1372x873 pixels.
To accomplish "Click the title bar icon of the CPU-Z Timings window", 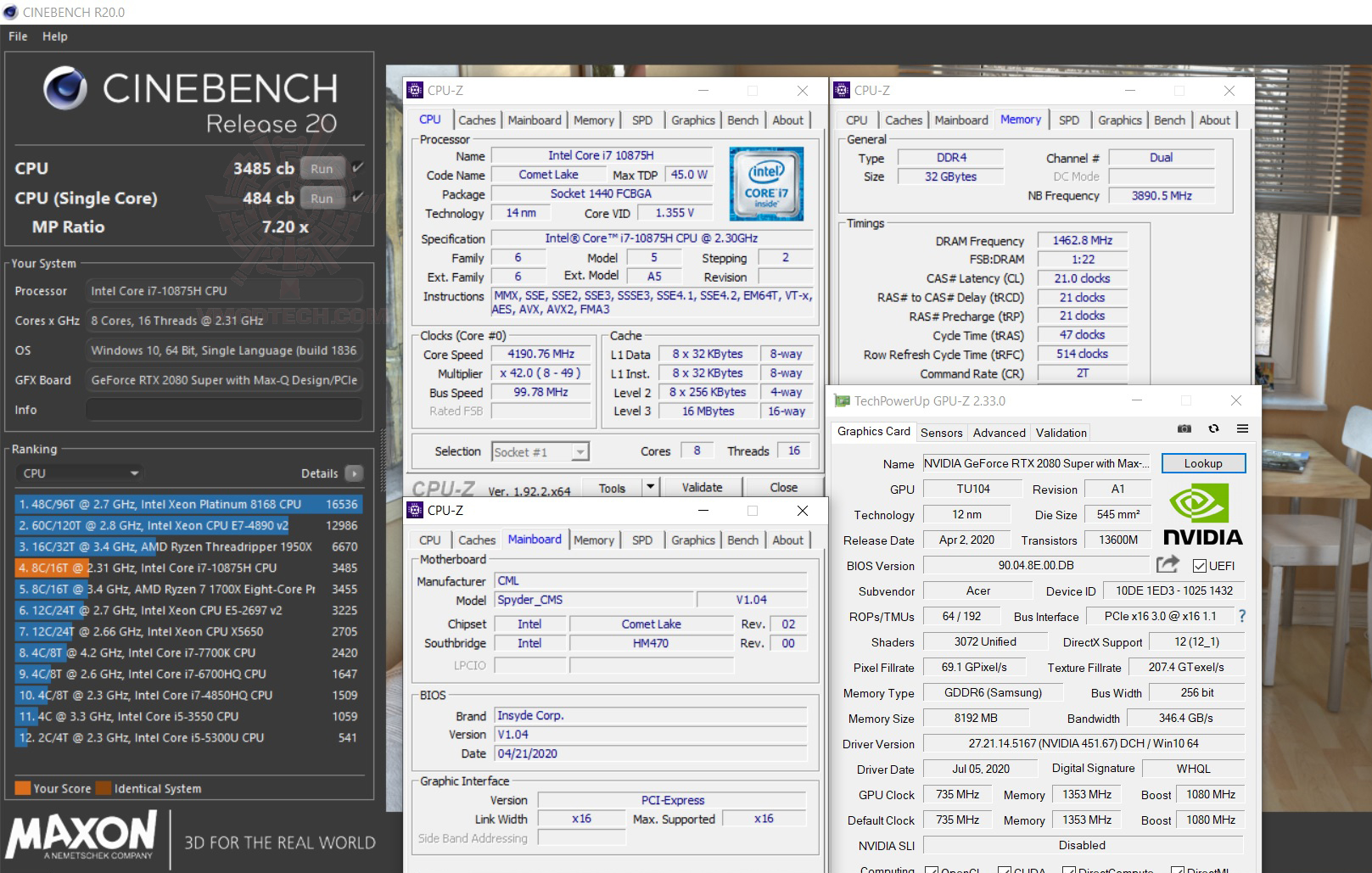I will (842, 90).
